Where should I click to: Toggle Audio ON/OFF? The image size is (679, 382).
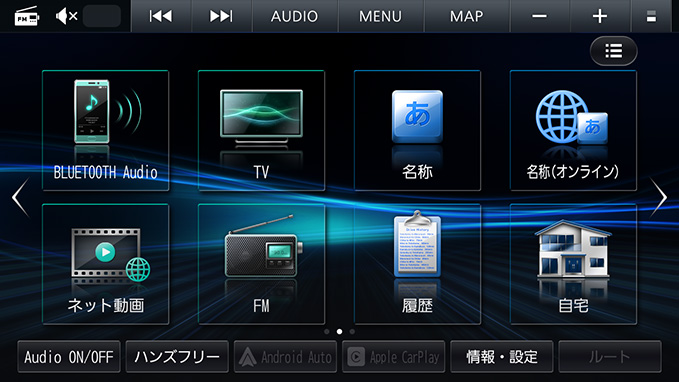coord(69,357)
